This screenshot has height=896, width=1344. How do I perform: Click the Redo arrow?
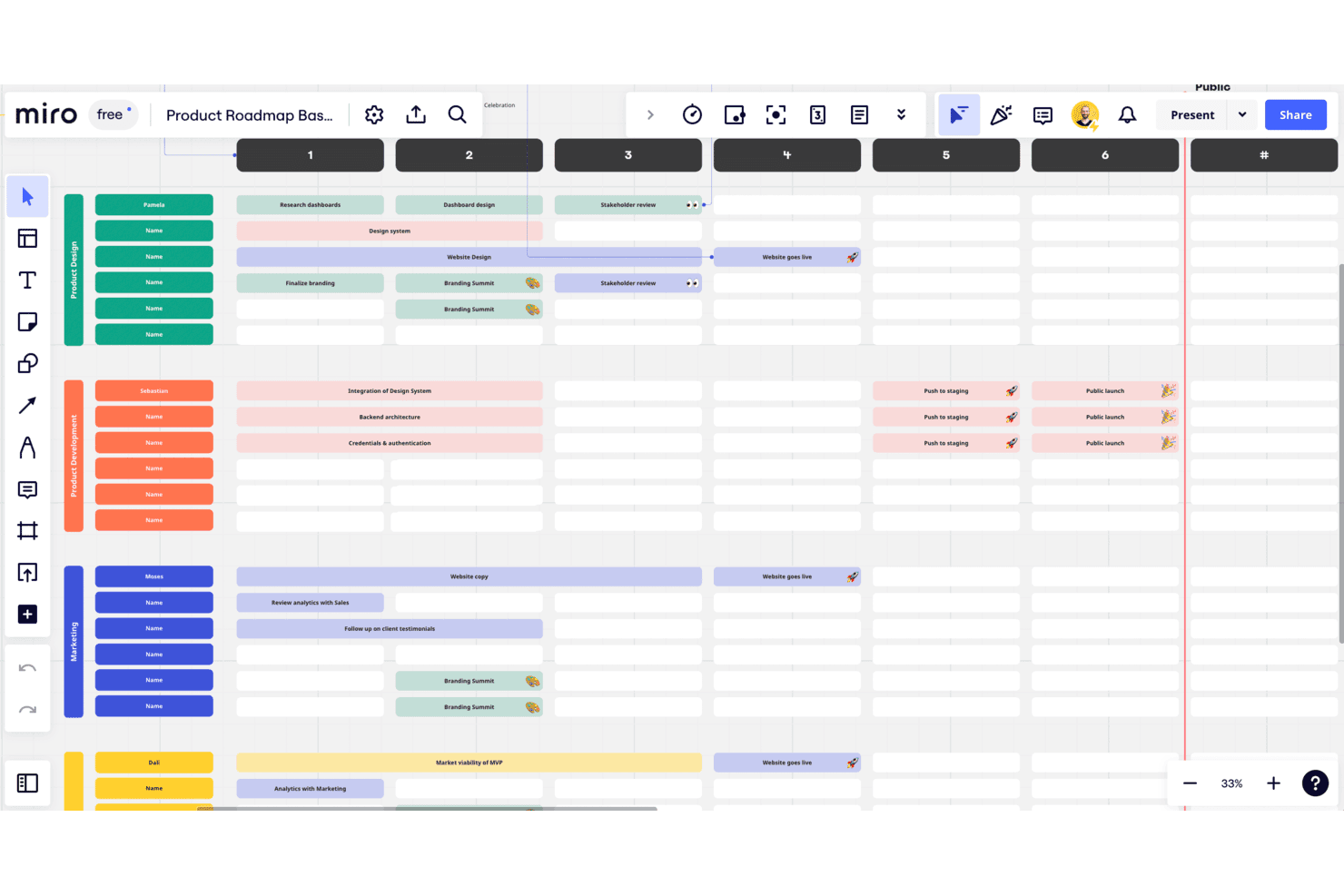coord(27,710)
